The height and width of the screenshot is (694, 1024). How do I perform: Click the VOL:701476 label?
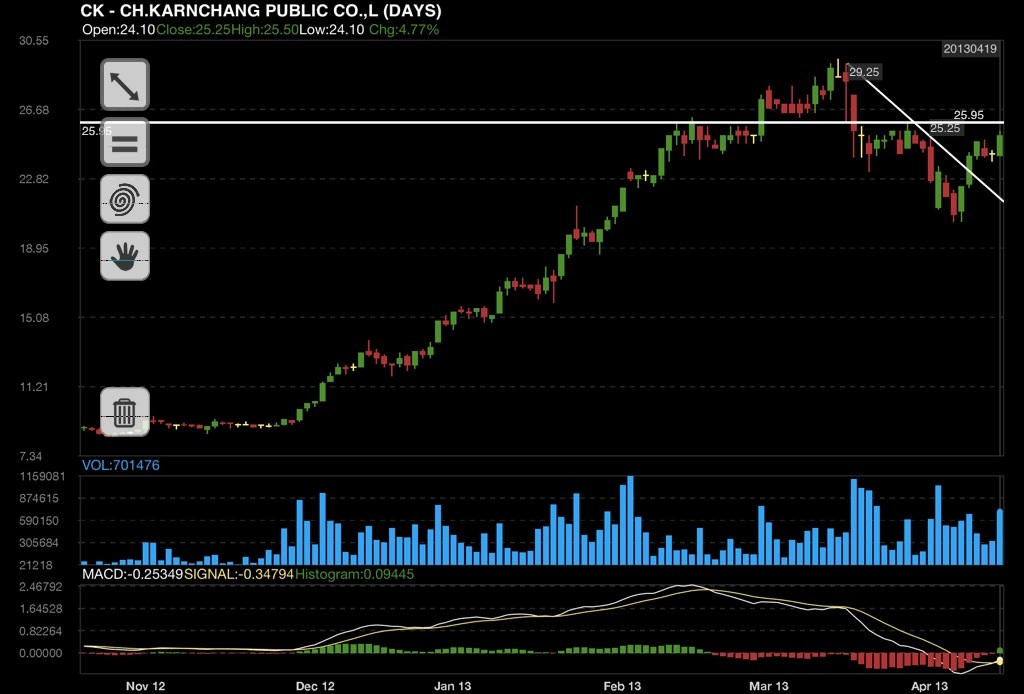coord(121,465)
